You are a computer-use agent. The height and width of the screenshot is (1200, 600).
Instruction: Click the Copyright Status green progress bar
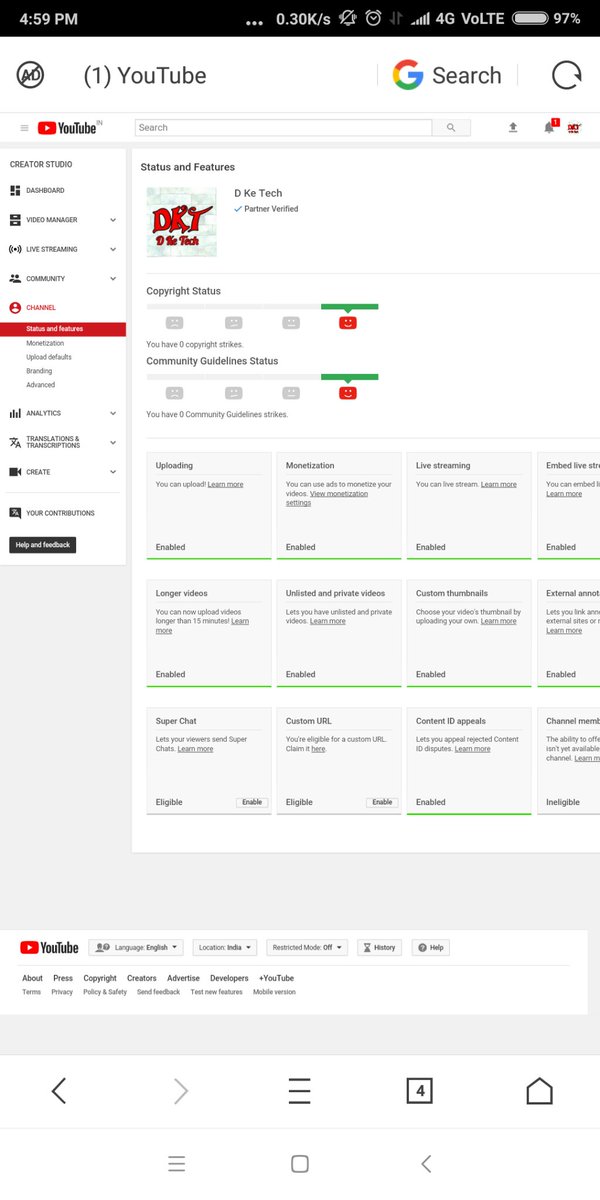pos(350,306)
